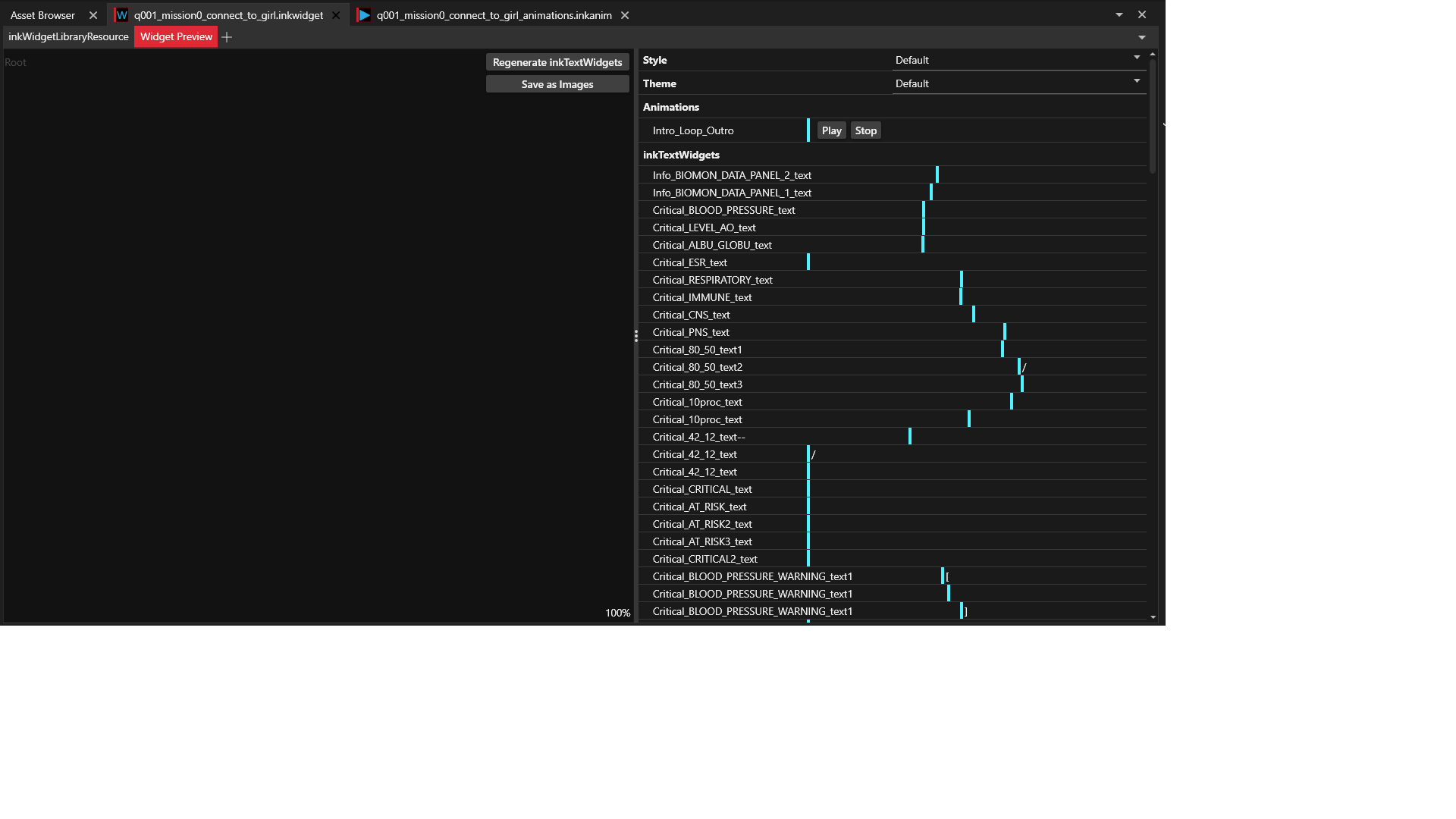The width and height of the screenshot is (1456, 819).
Task: Click Regenerate inkTextWidgets button
Action: 557,62
